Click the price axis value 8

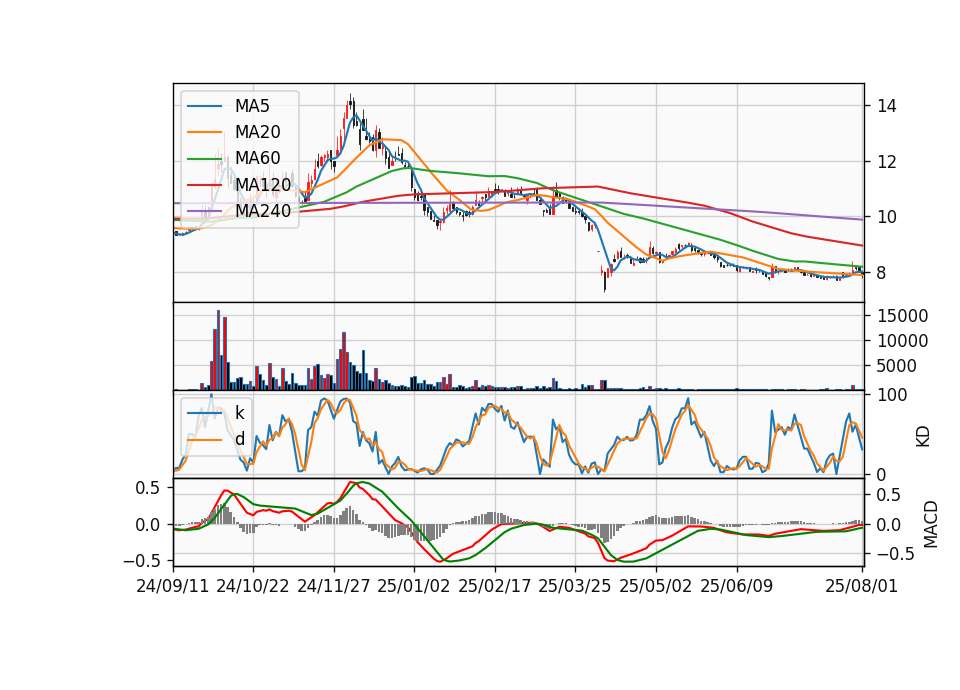click(x=882, y=273)
